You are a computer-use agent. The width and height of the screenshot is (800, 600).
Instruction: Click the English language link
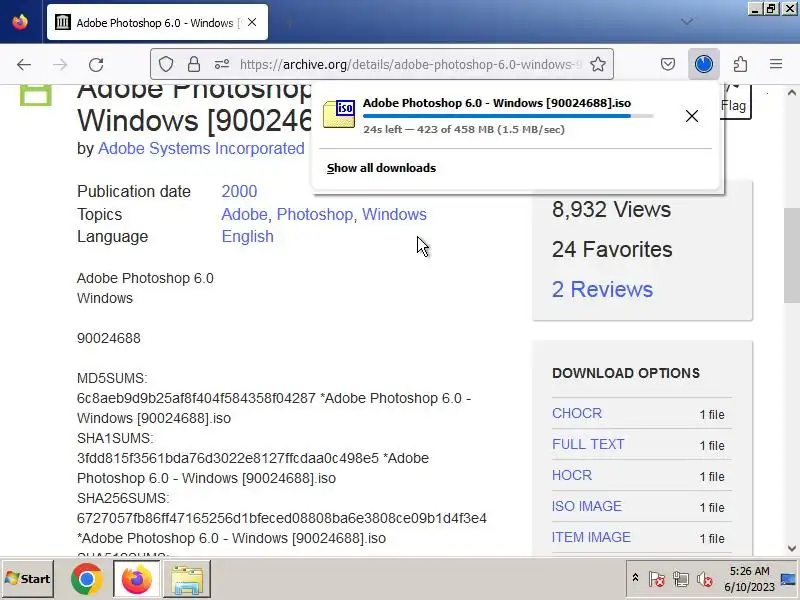tap(247, 236)
